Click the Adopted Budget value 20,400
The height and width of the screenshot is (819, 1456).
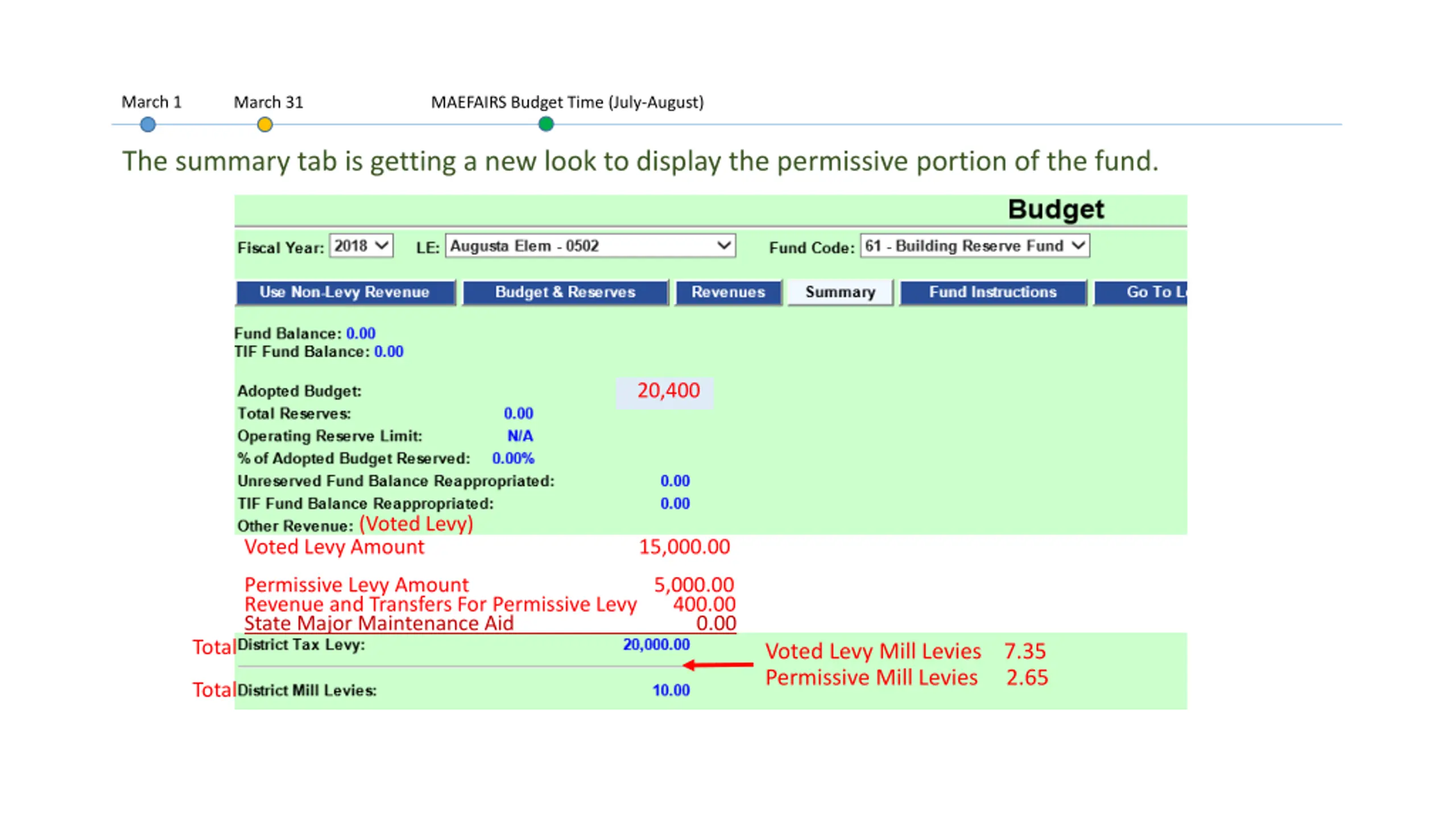668,391
